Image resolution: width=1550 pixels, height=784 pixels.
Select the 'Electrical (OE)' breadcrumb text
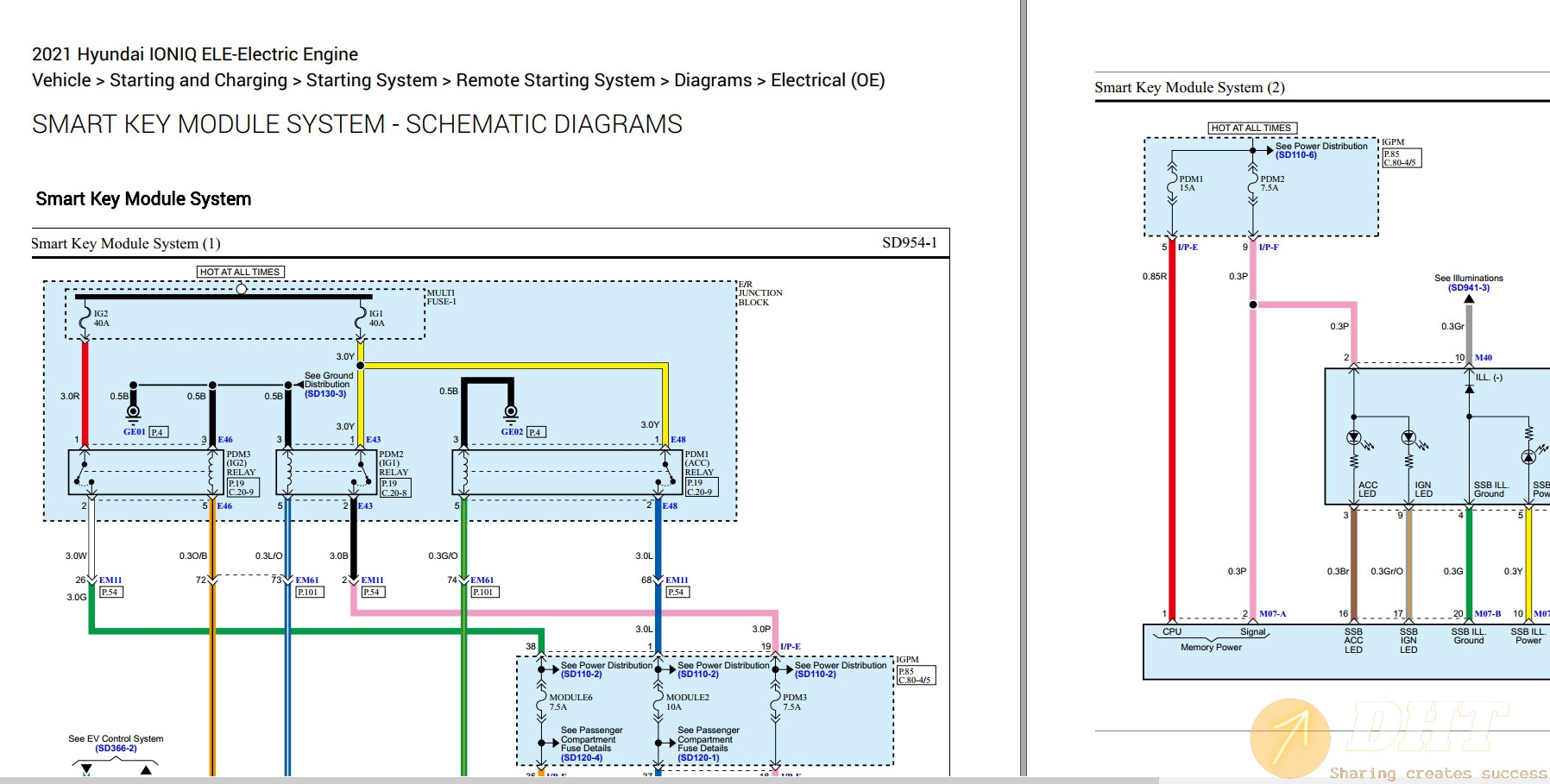coord(828,80)
